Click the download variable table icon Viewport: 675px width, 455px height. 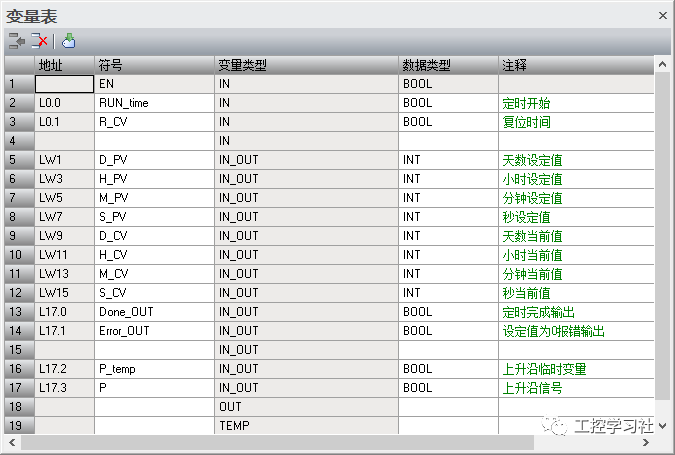[68, 41]
